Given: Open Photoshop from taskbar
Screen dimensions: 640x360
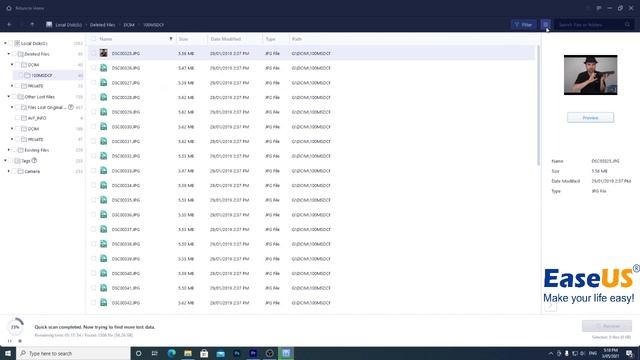Looking at the screenshot, I should (x=237, y=353).
